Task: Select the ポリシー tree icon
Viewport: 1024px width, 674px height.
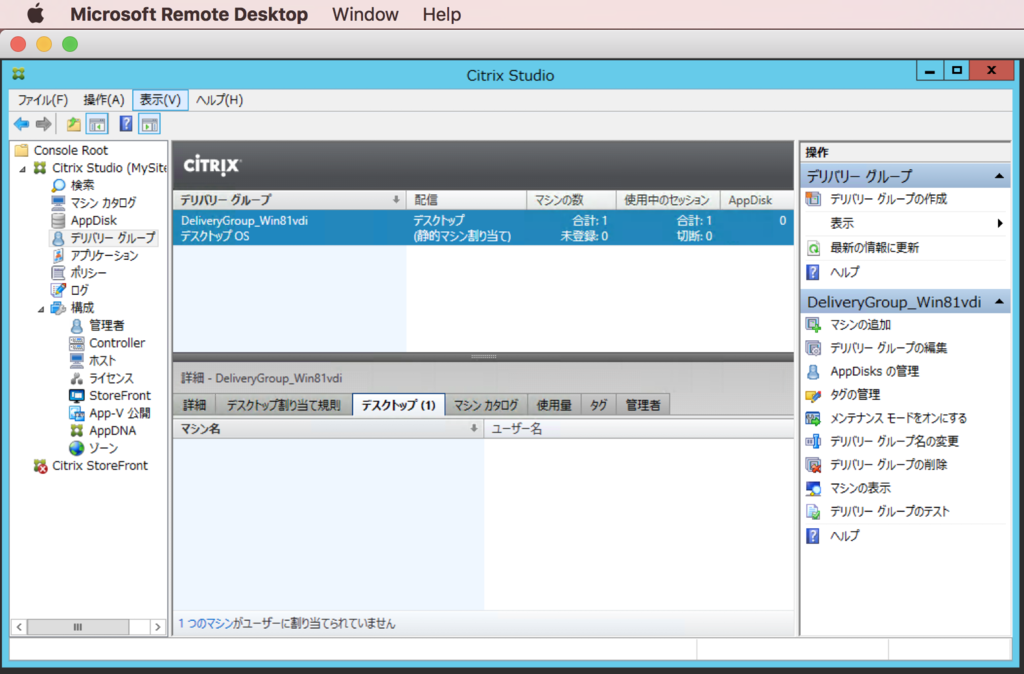Action: (x=59, y=272)
